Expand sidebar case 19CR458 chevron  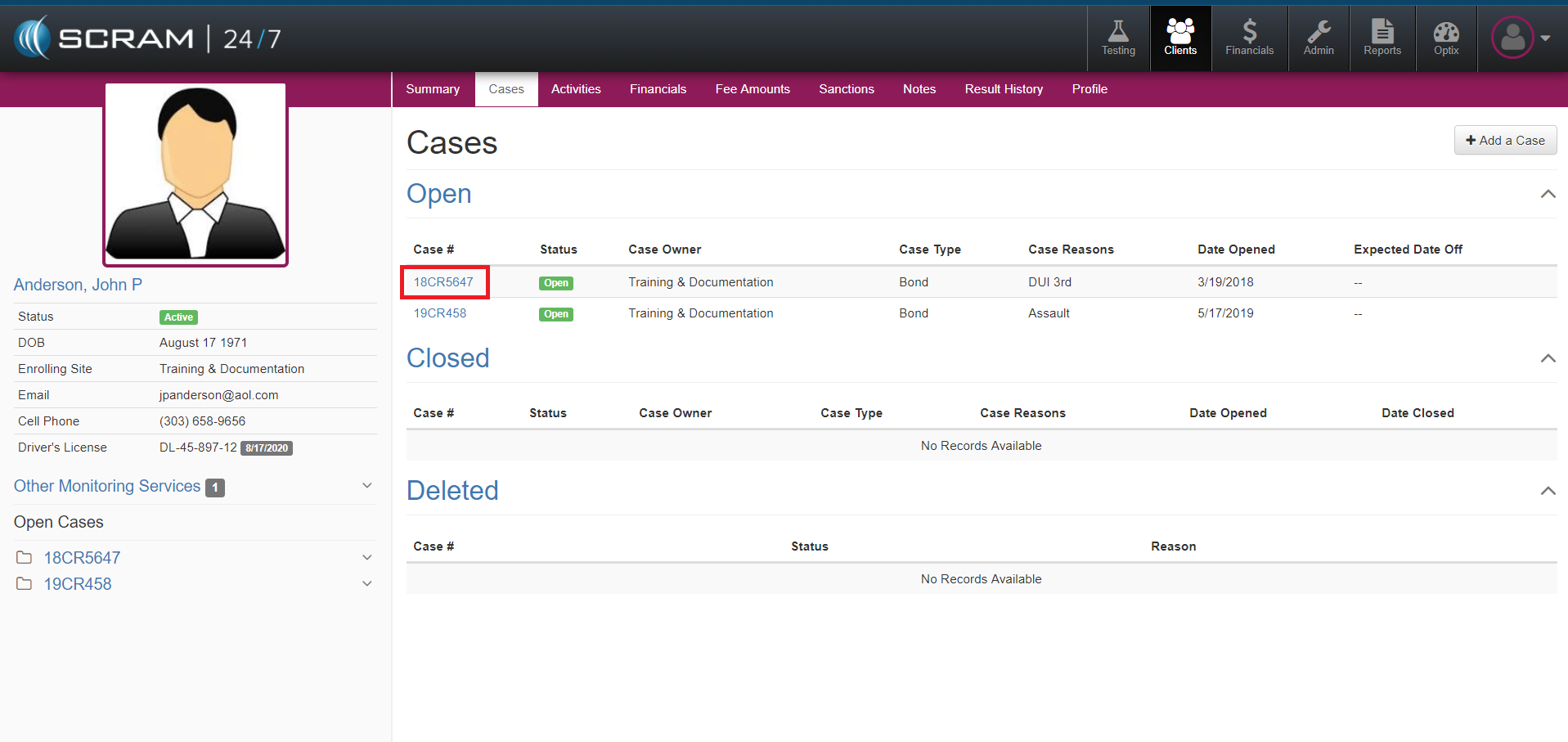coord(367,584)
